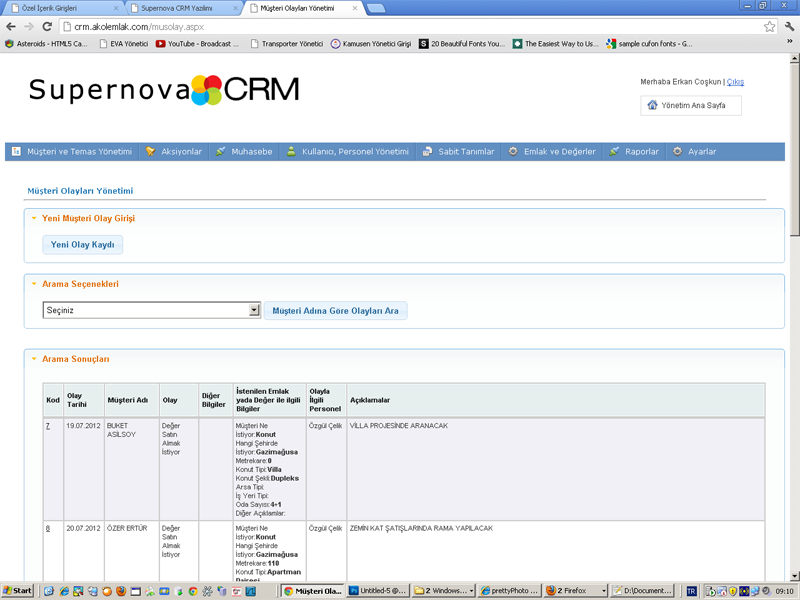The width and height of the screenshot is (800, 600).
Task: Click the icon beside Müşteri ve Temas Yönetimi
Action: [x=16, y=152]
